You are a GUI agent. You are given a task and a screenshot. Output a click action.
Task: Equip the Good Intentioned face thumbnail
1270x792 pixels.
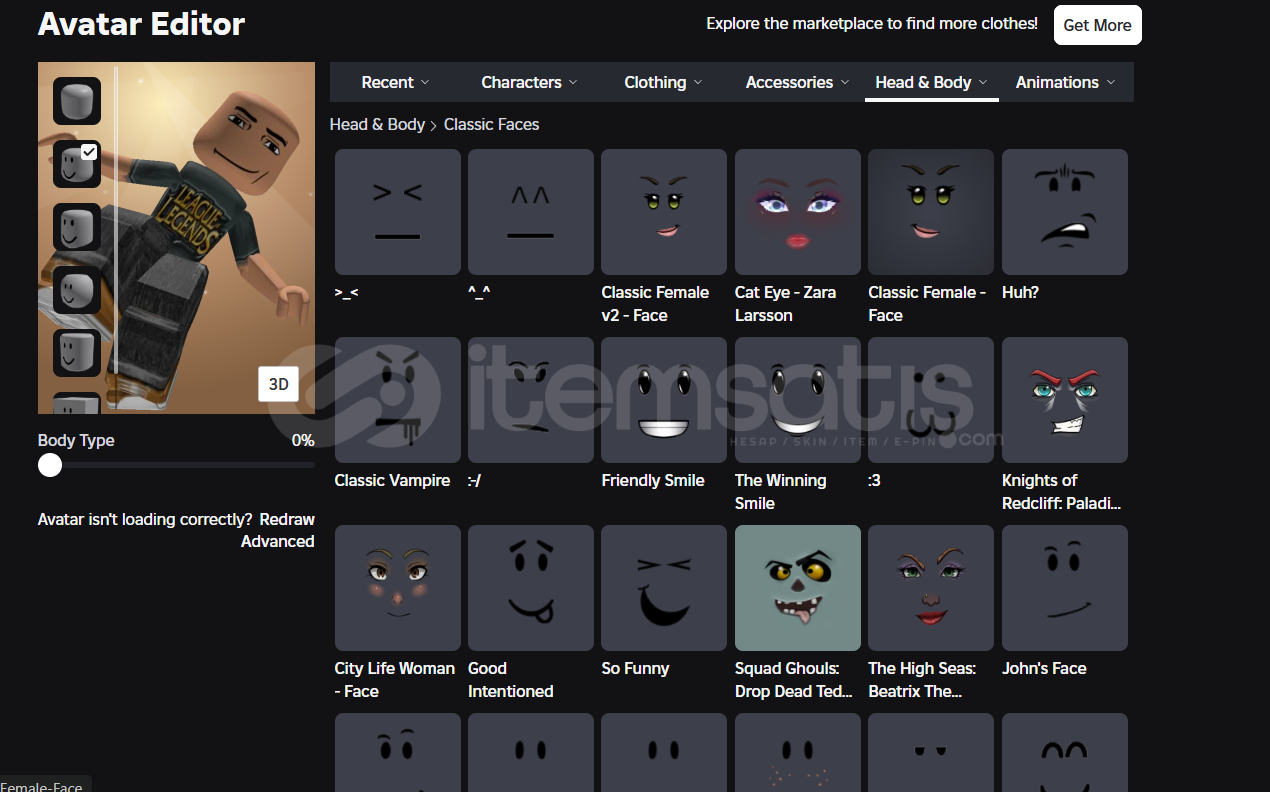point(531,588)
